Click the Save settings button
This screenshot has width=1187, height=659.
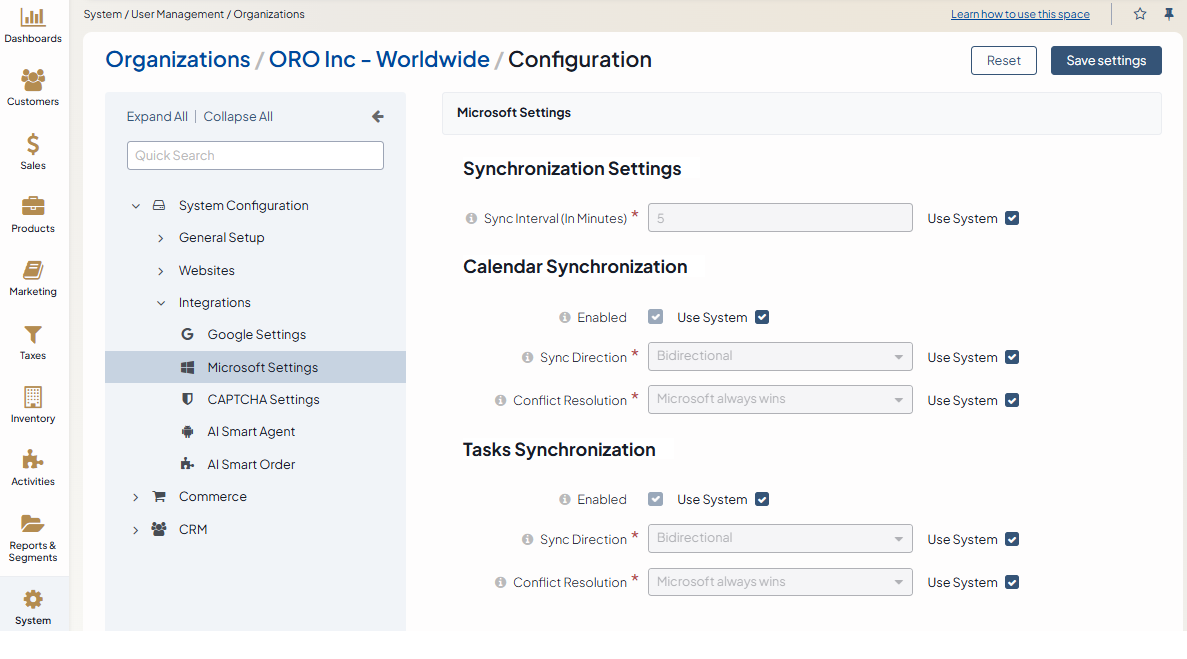(1106, 60)
